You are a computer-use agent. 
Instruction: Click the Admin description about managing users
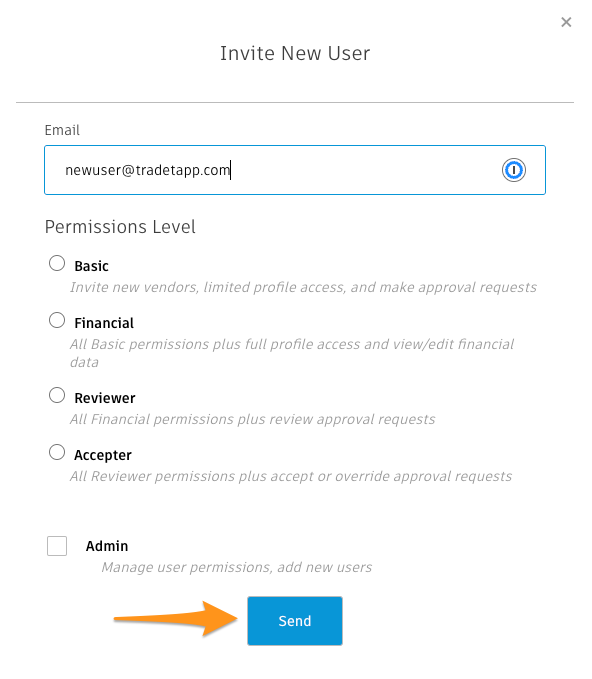[236, 567]
